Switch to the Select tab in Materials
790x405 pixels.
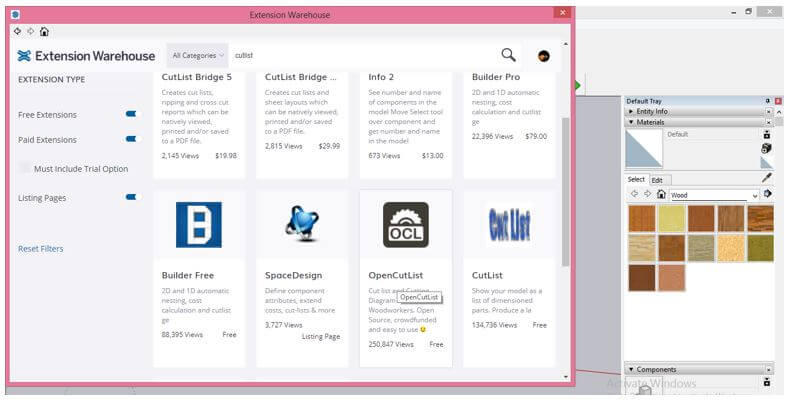tap(636, 179)
